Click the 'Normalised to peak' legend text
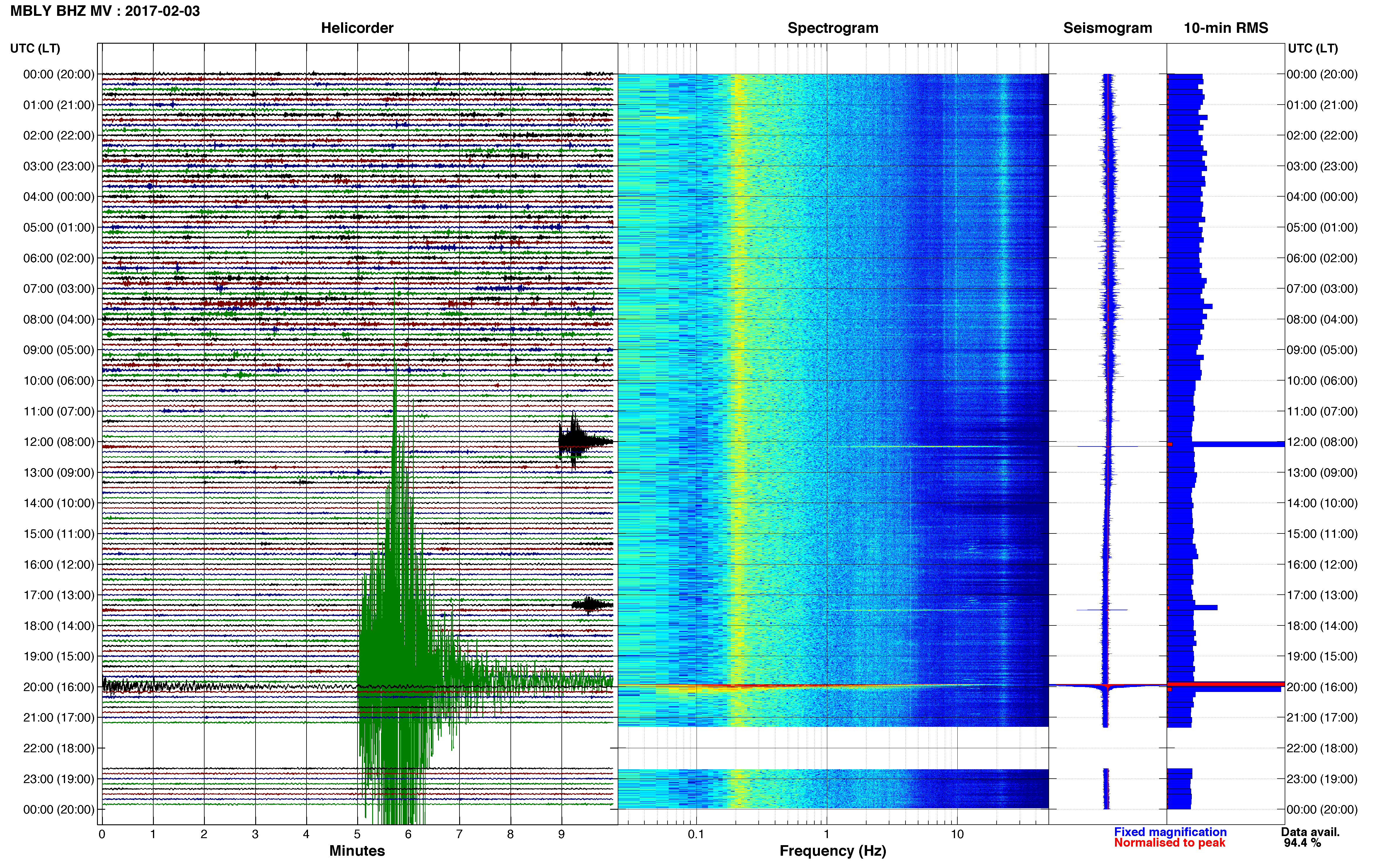 (1170, 843)
